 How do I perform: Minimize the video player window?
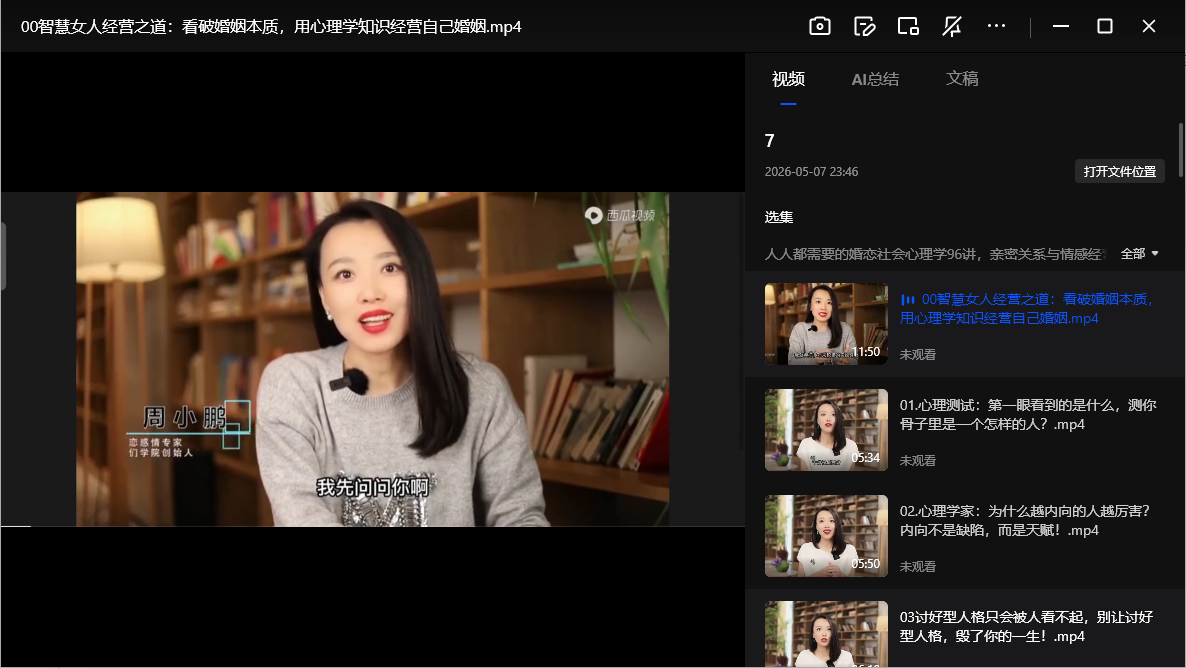pyautogui.click(x=1060, y=26)
